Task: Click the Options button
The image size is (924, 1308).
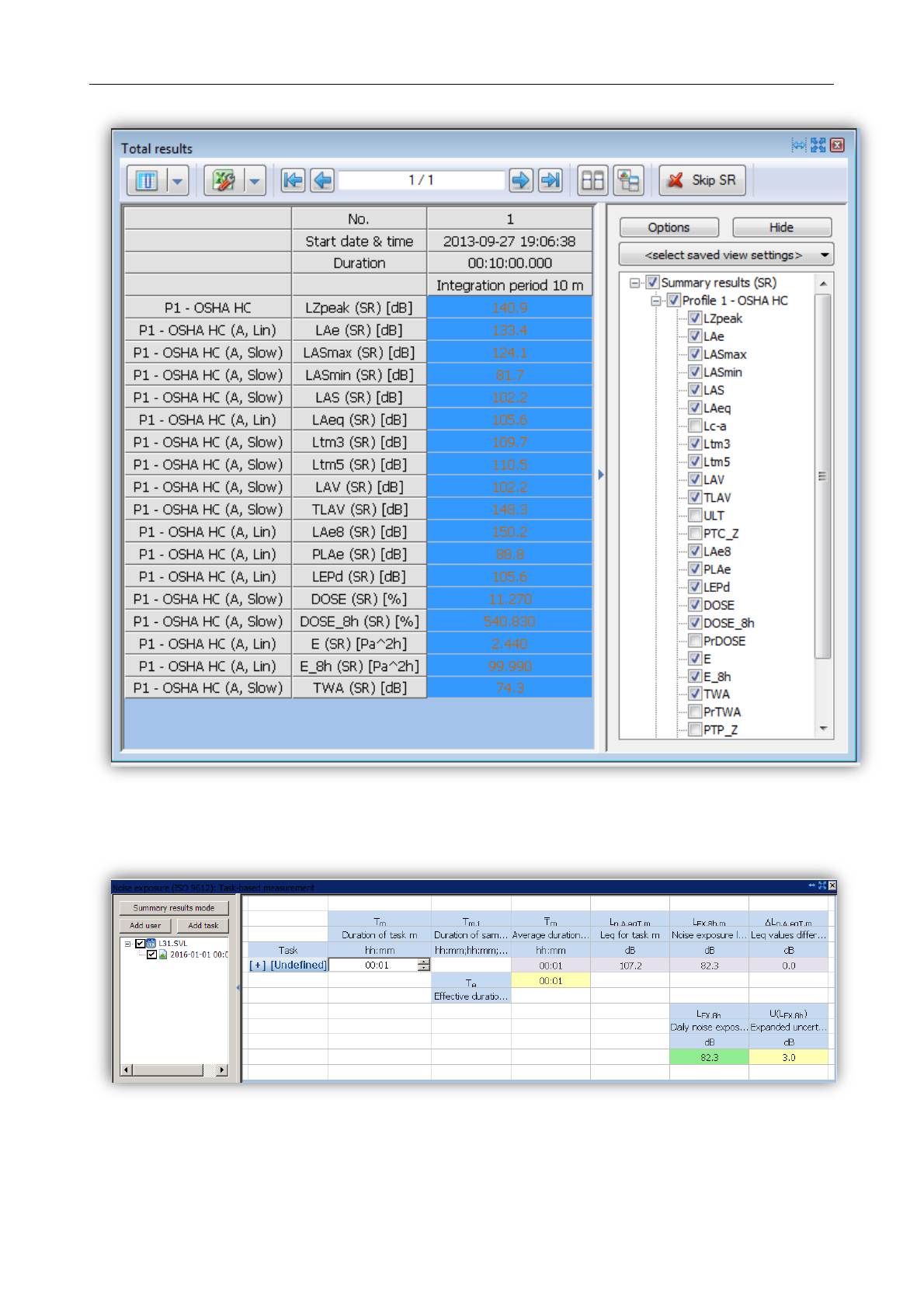Action: 669,228
